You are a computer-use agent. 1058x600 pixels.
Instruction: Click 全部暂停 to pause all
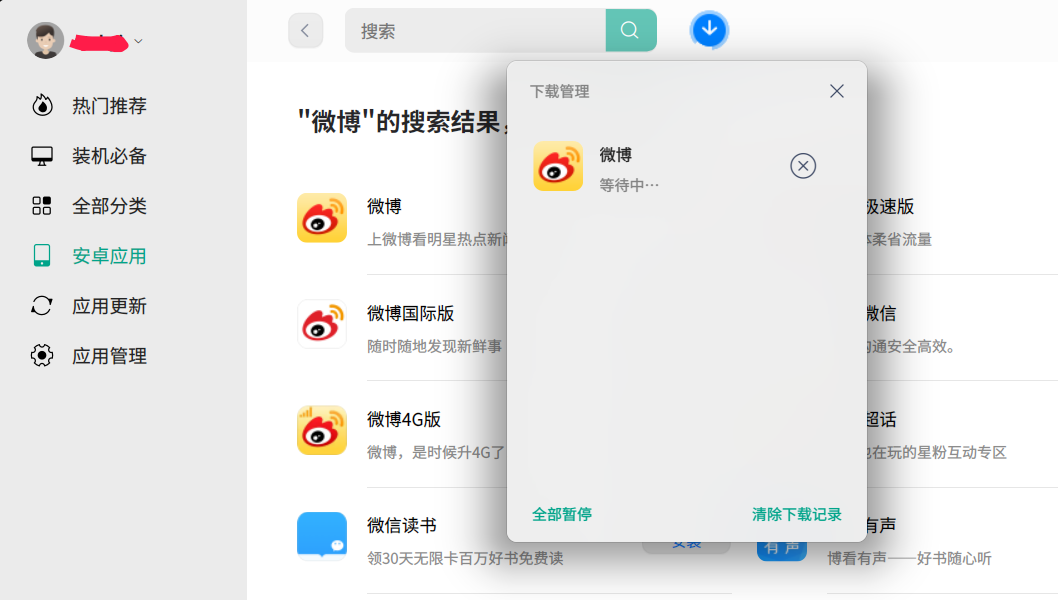coord(561,514)
